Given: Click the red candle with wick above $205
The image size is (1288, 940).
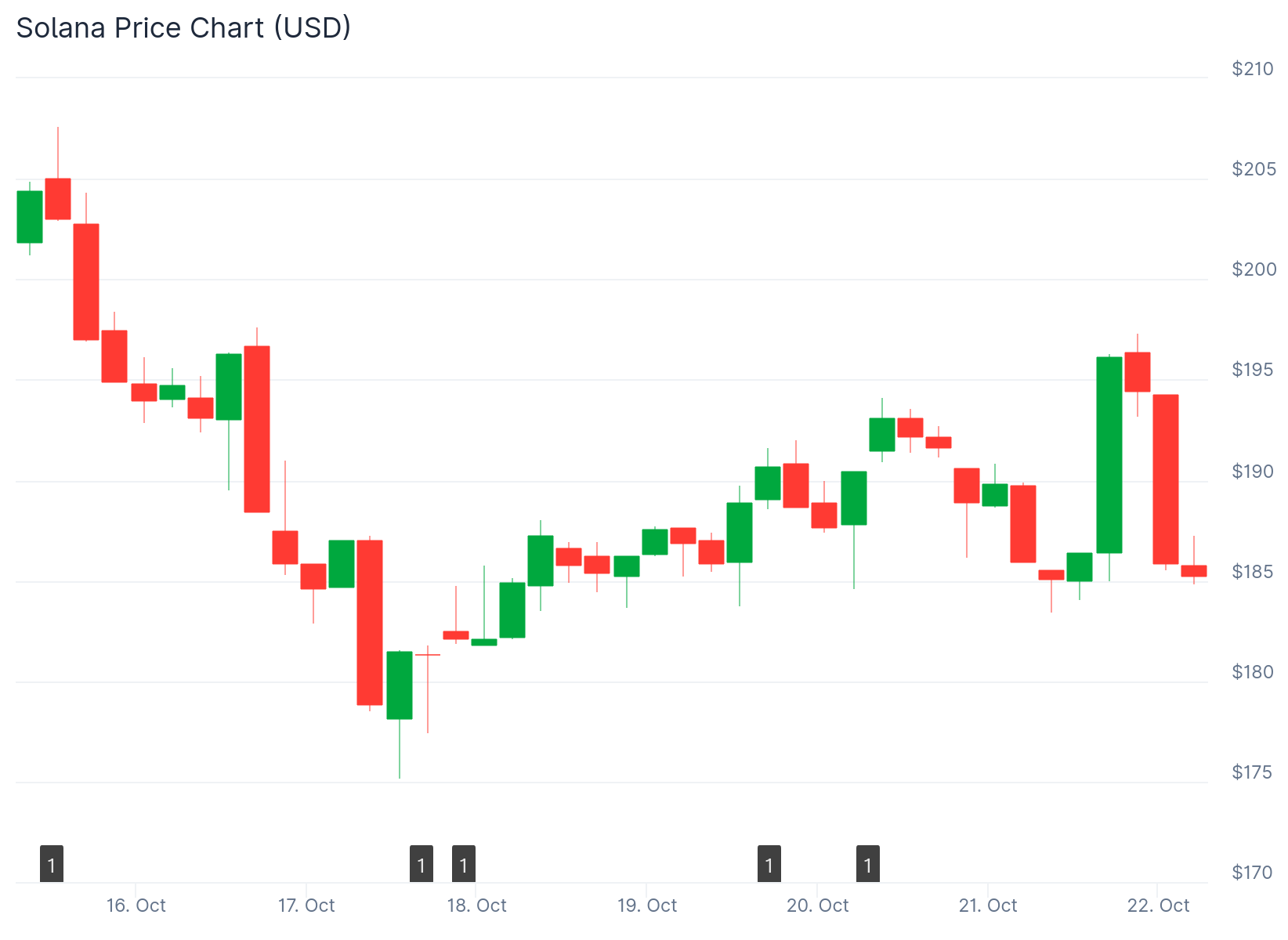Looking at the screenshot, I should click(x=58, y=198).
